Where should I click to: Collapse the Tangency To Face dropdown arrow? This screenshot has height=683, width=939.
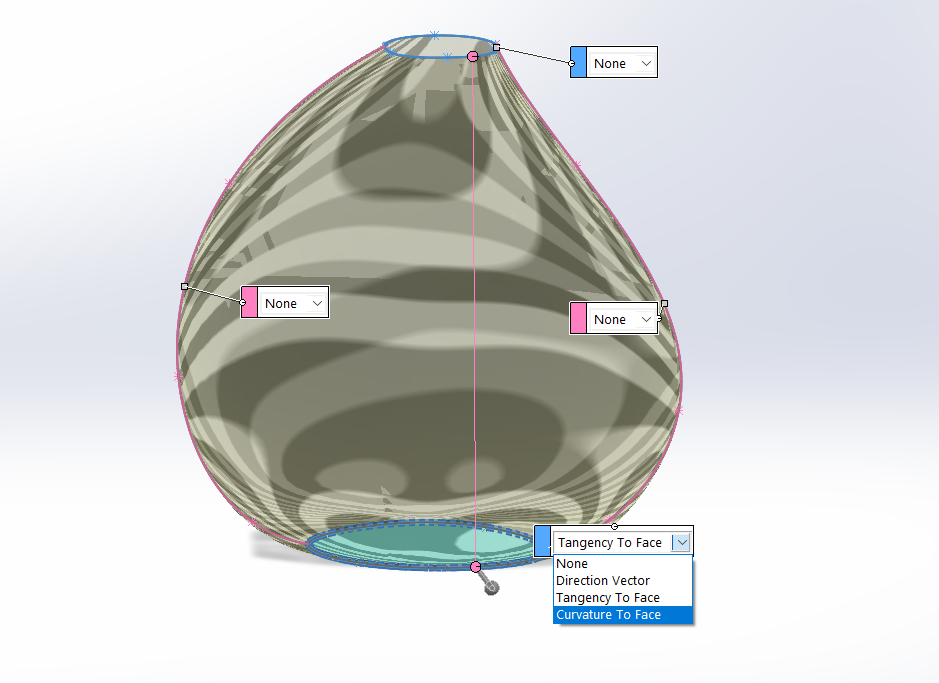pyautogui.click(x=681, y=542)
